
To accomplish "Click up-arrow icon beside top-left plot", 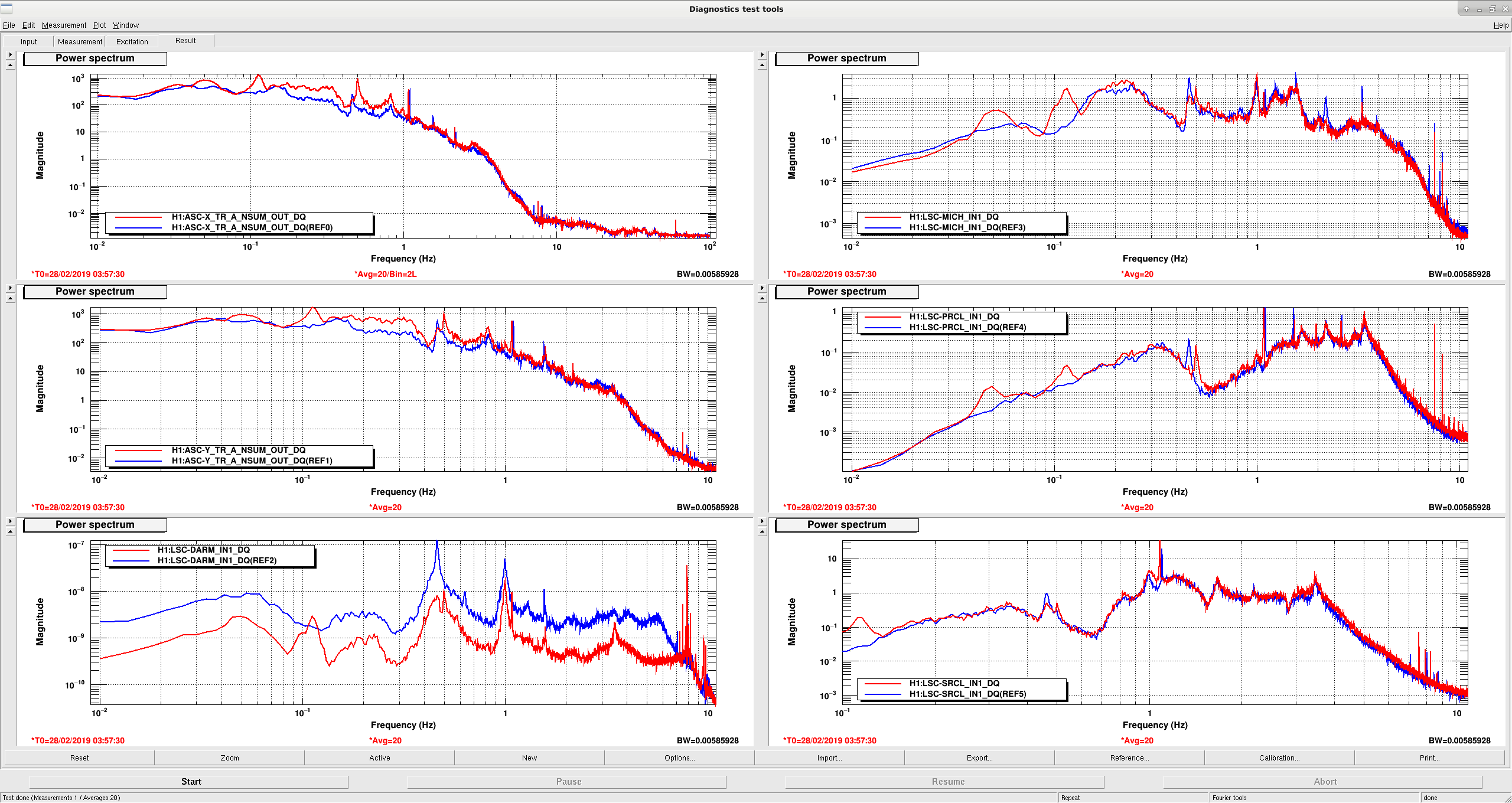I will coord(10,66).
